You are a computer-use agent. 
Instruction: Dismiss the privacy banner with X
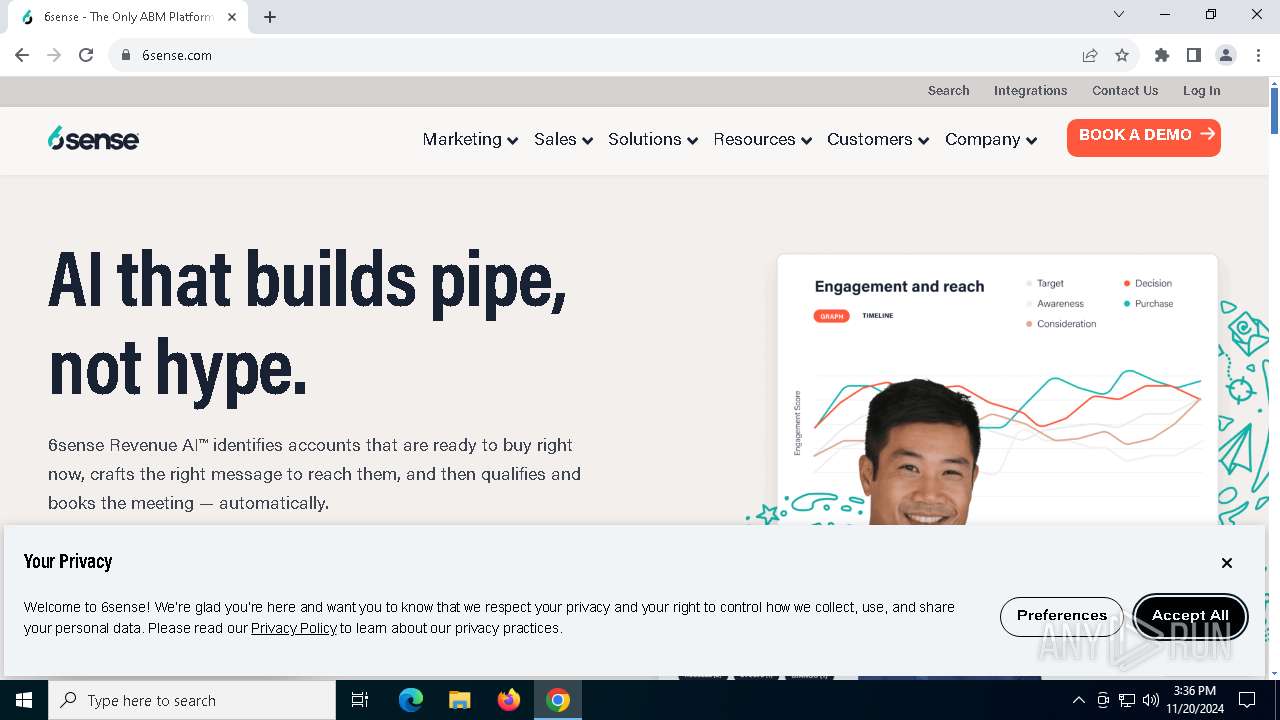[1227, 563]
